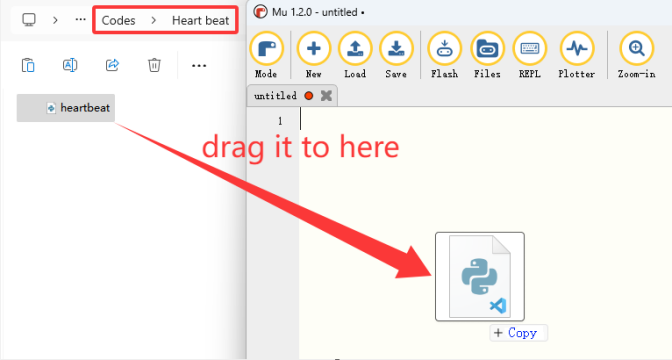Viewport: 672px width, 360px height.
Task: Expand the chevron after the This PC icon
Action: (55, 20)
